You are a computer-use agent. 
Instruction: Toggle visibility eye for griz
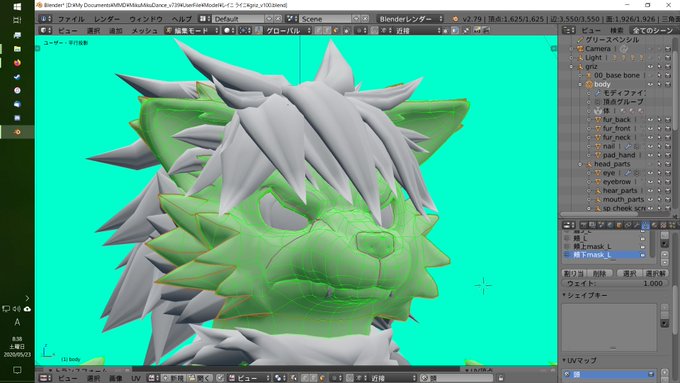pyautogui.click(x=650, y=67)
